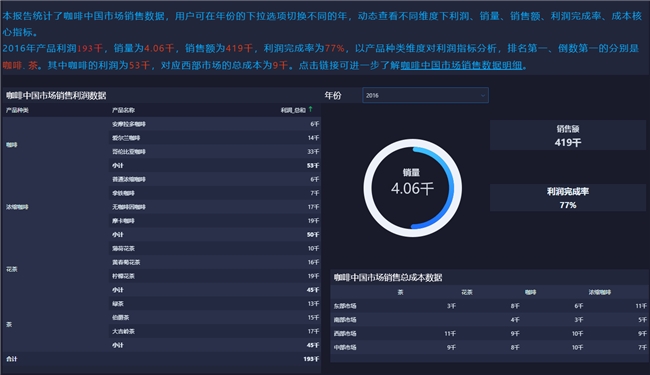Click the 哥伦比亚咖啡 product row
The image size is (650, 375).
click(x=215, y=152)
